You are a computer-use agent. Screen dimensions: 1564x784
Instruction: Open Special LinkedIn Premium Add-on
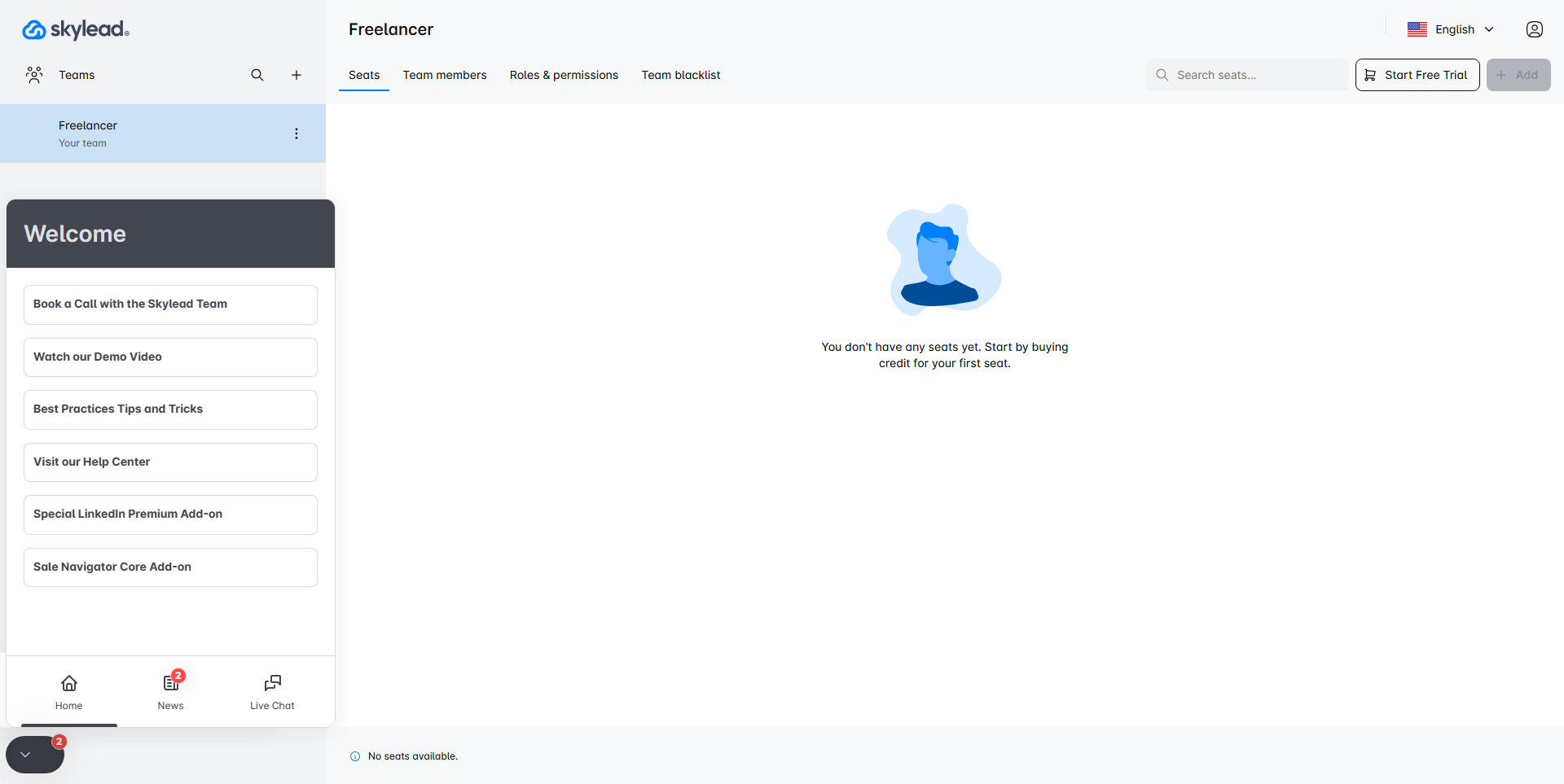click(170, 515)
